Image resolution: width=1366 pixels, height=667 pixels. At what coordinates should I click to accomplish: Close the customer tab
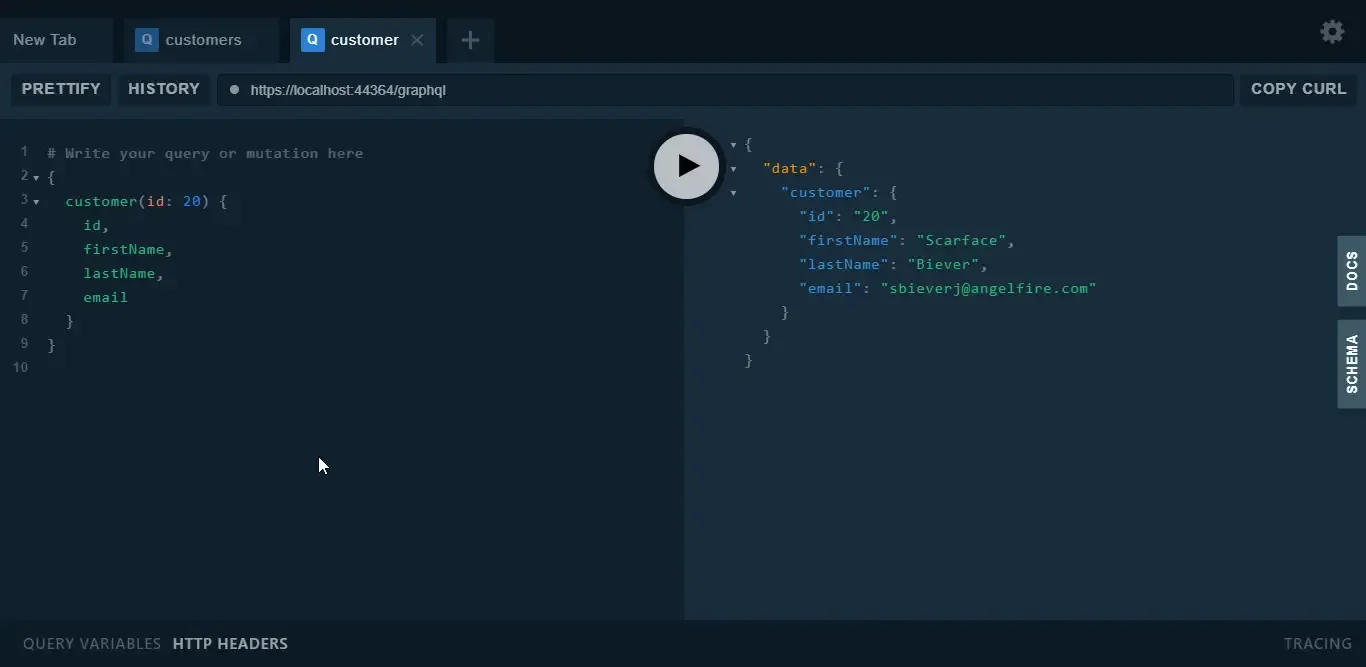pos(418,40)
